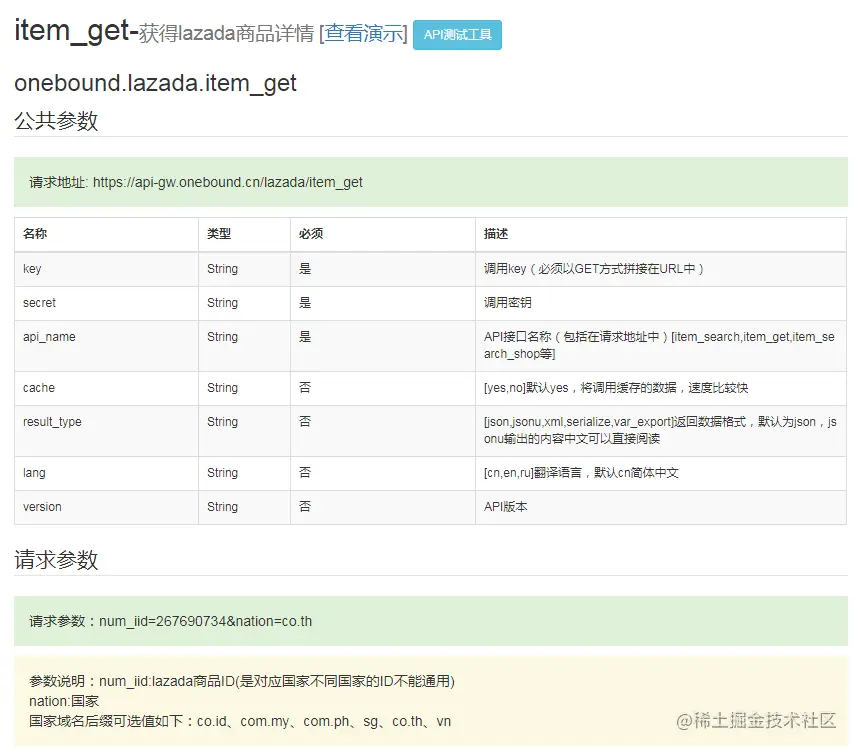This screenshot has height=752, width=858.
Task: Select the cache parameter name cell
Action: (106, 387)
